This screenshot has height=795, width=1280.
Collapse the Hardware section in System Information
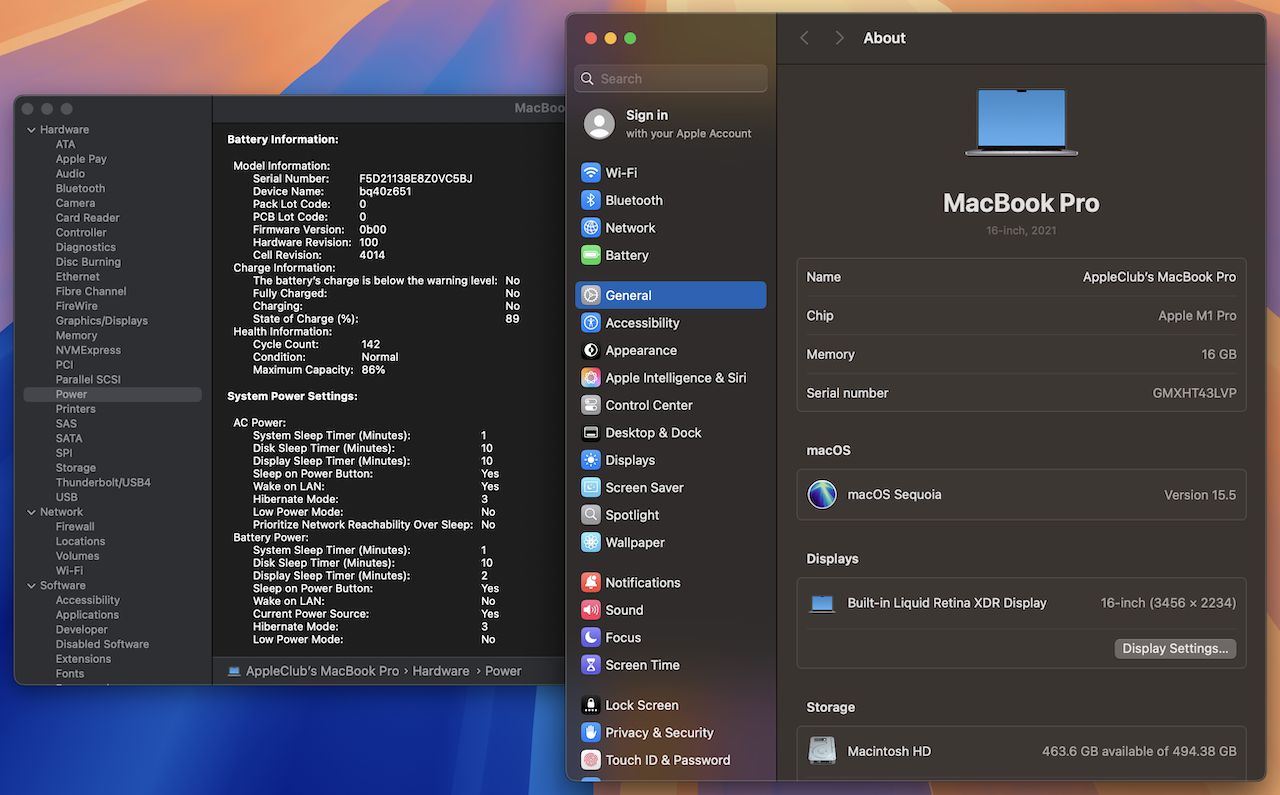tap(31, 130)
